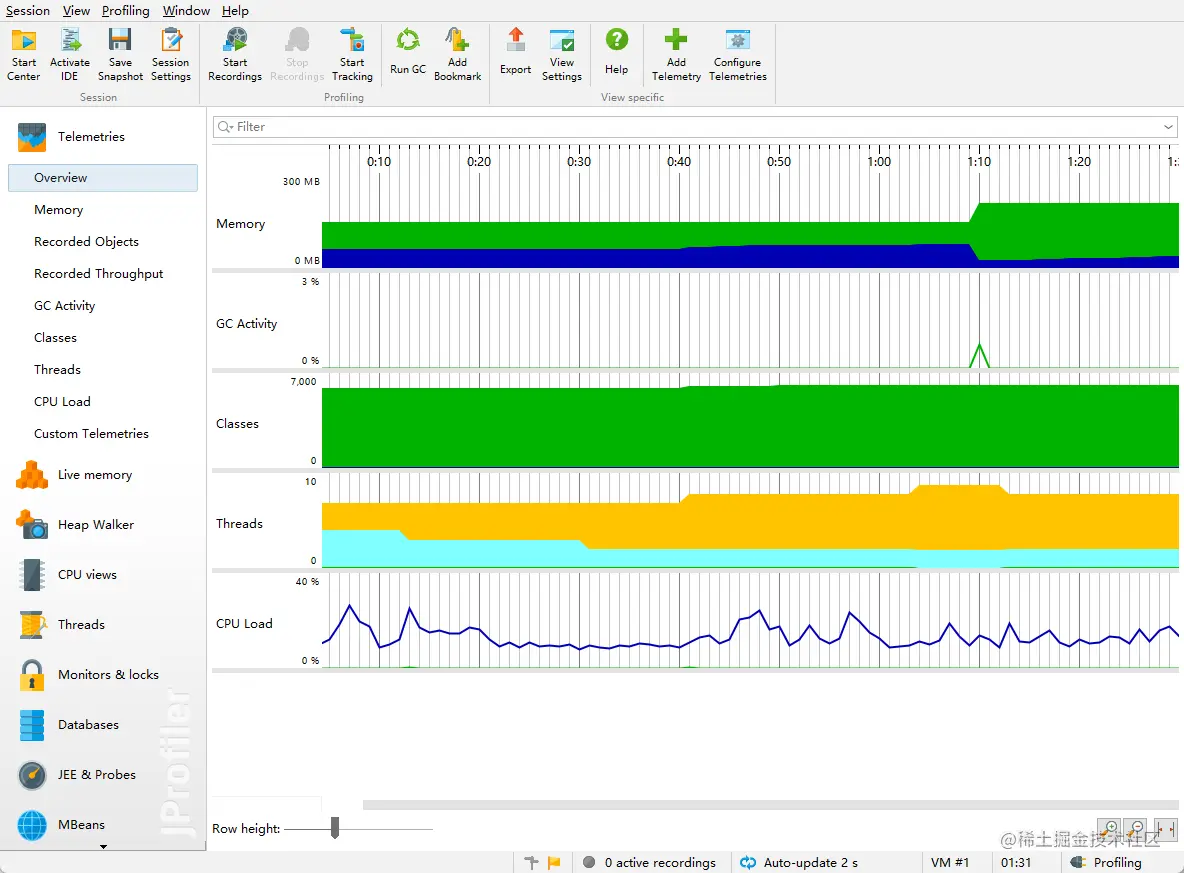Image resolution: width=1184 pixels, height=873 pixels.
Task: Open the Filter dropdown arrow
Action: pyautogui.click(x=1168, y=127)
